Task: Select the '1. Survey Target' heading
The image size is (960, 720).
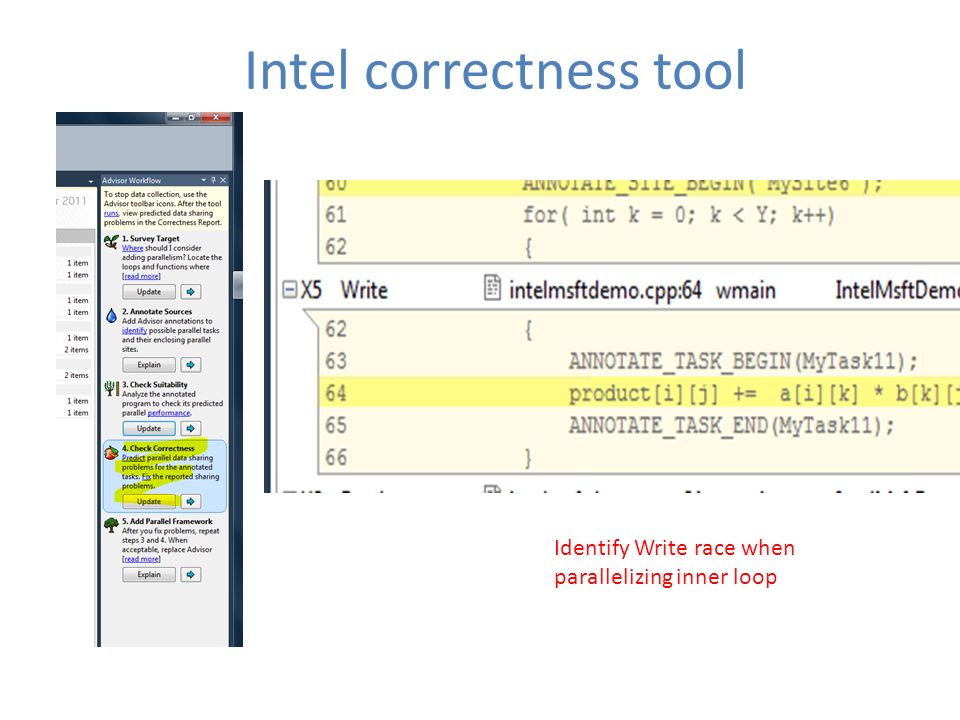Action: pos(151,239)
